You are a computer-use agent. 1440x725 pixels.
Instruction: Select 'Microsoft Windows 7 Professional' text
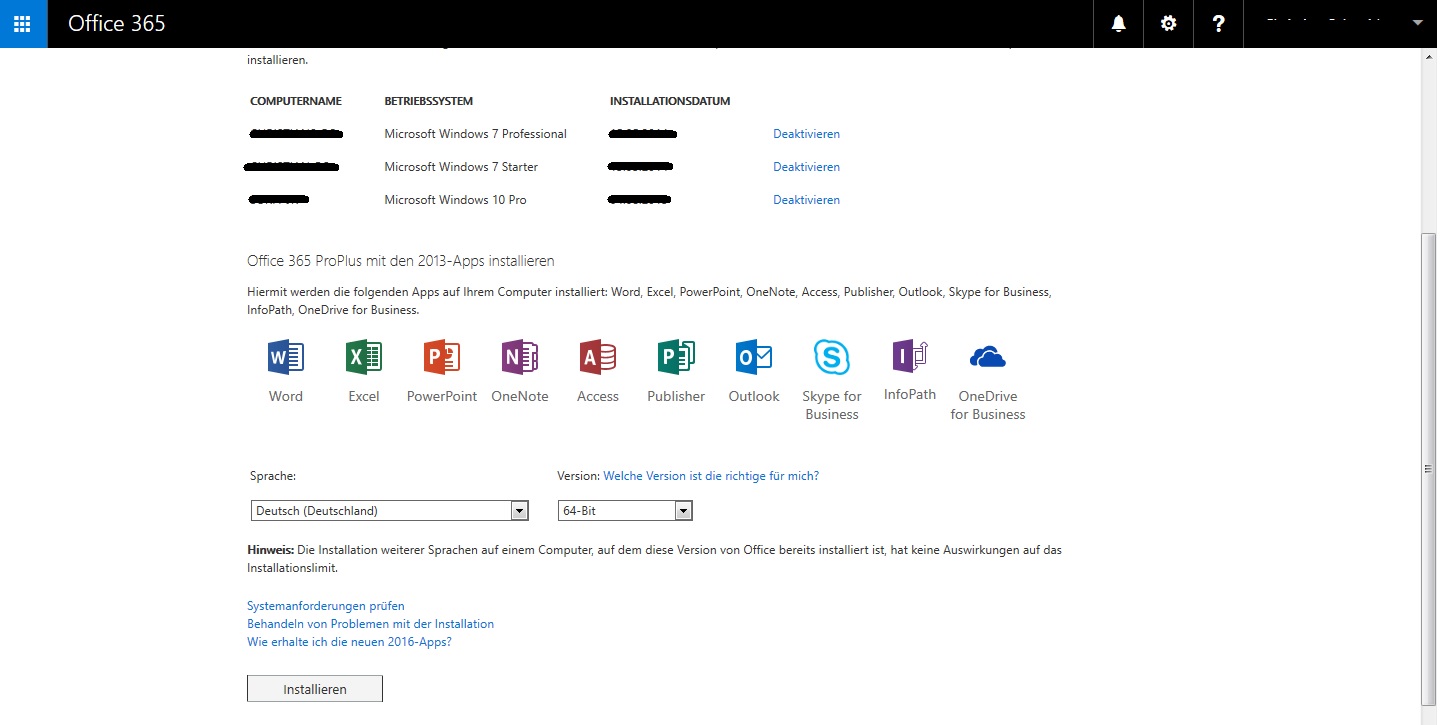(x=475, y=134)
